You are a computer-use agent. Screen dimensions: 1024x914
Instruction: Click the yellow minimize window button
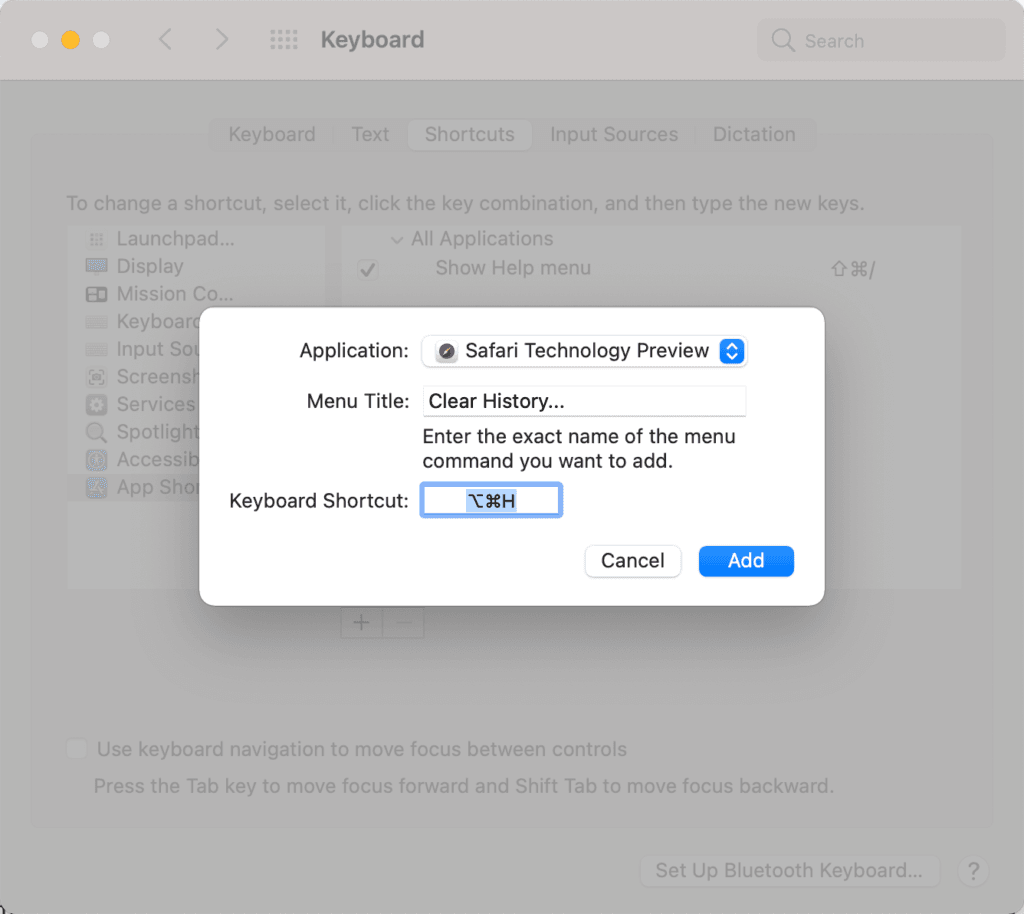71,40
